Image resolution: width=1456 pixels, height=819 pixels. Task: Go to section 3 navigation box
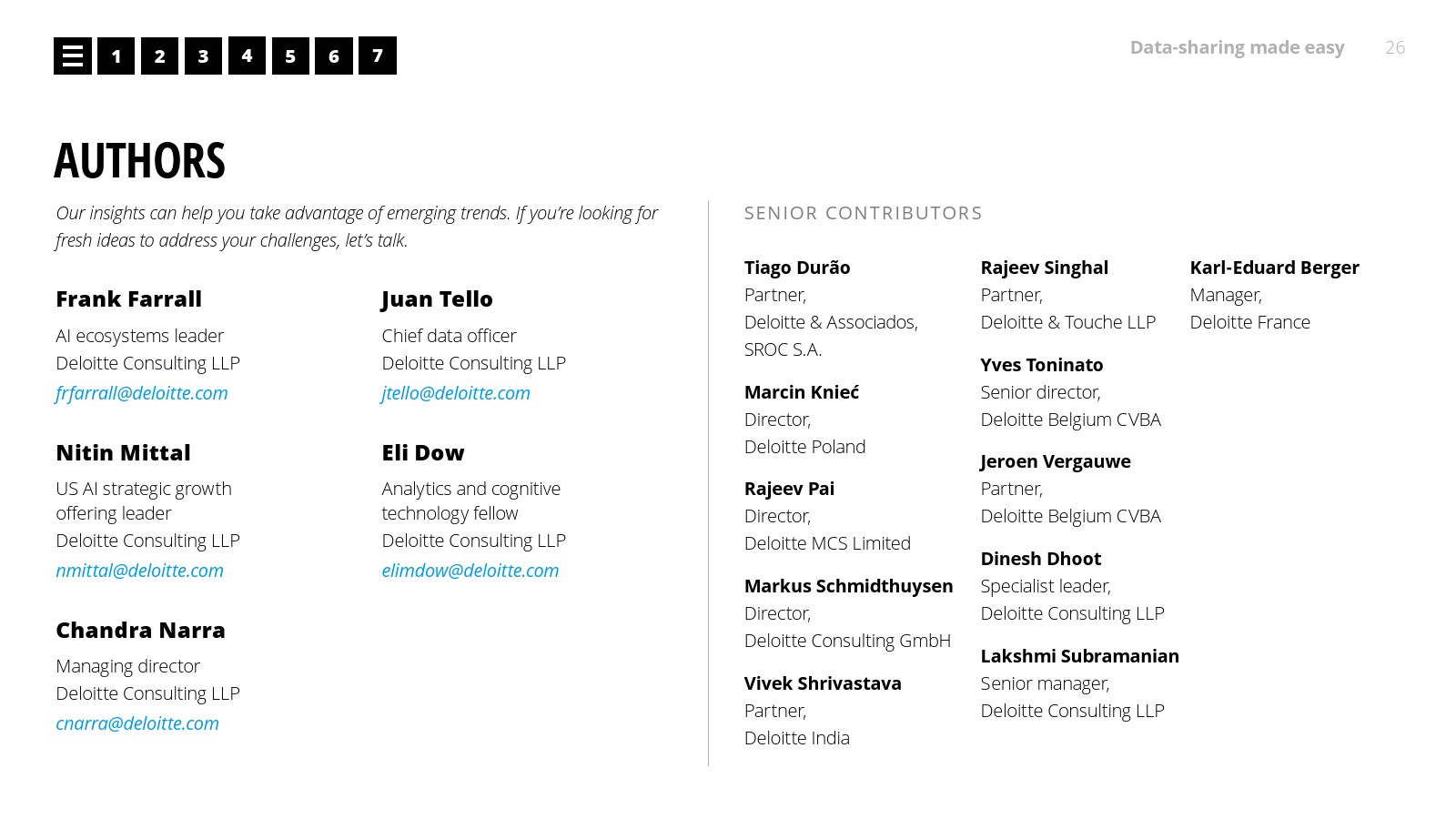click(203, 56)
